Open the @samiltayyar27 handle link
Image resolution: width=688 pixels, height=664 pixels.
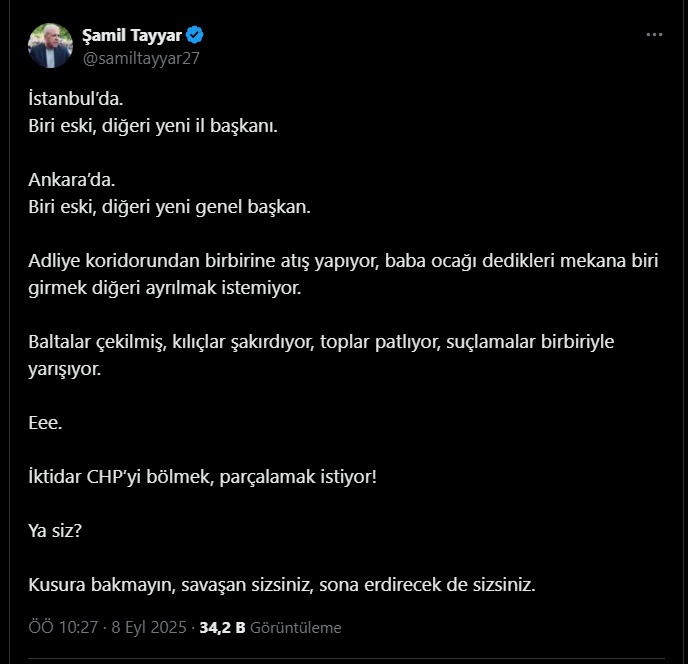pos(141,58)
